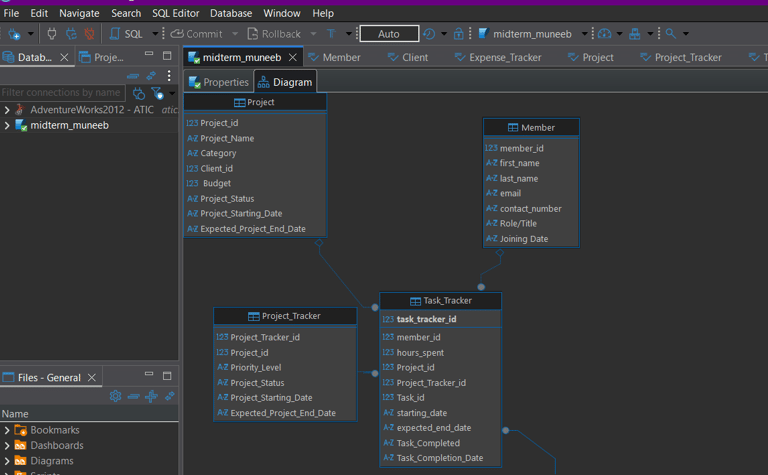Image resolution: width=768 pixels, height=475 pixels.
Task: Click the Auto commit mode box
Action: 389,34
